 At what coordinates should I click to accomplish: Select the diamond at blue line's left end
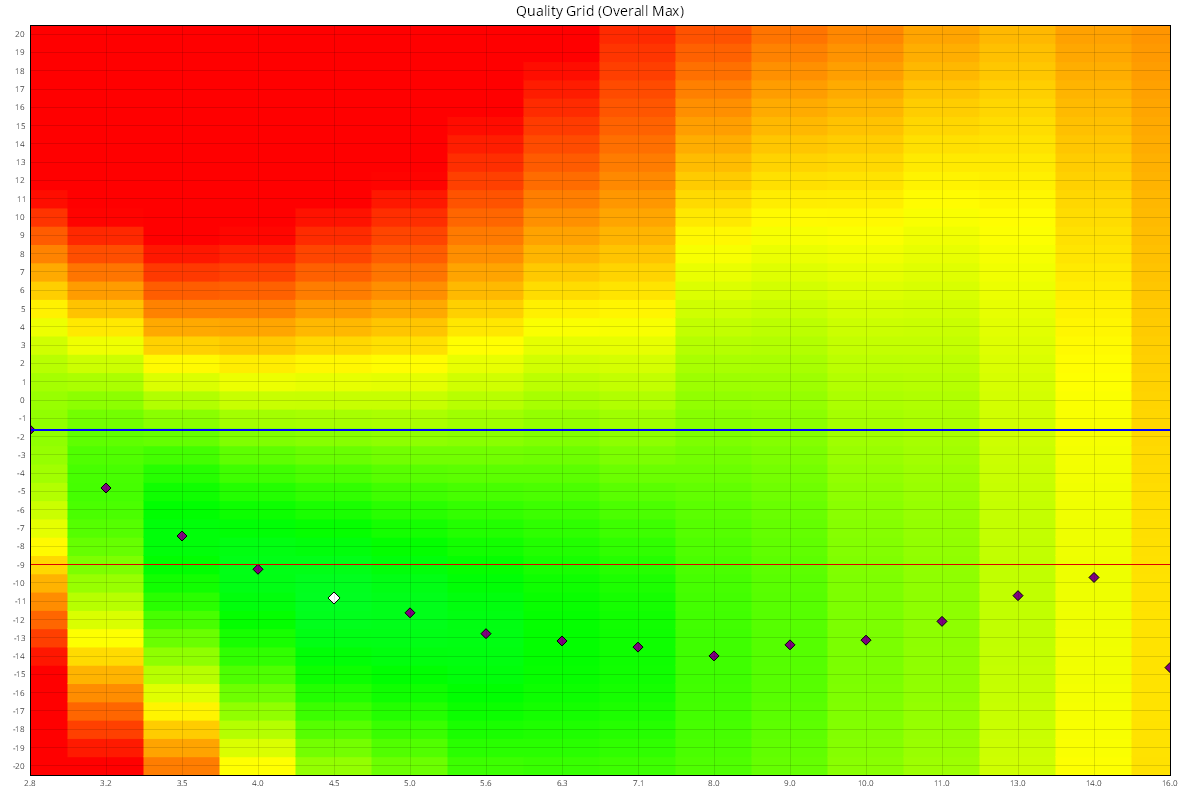tap(31, 429)
